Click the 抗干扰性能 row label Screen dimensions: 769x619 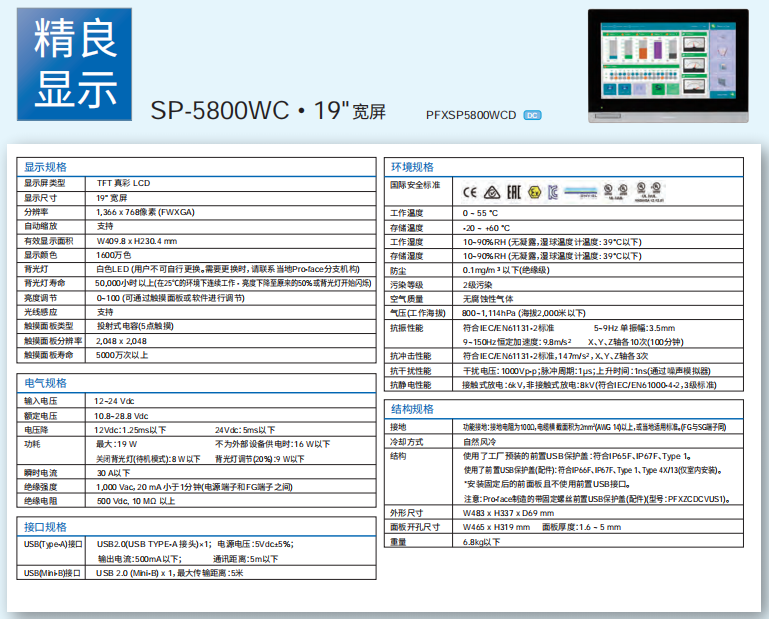click(410, 371)
